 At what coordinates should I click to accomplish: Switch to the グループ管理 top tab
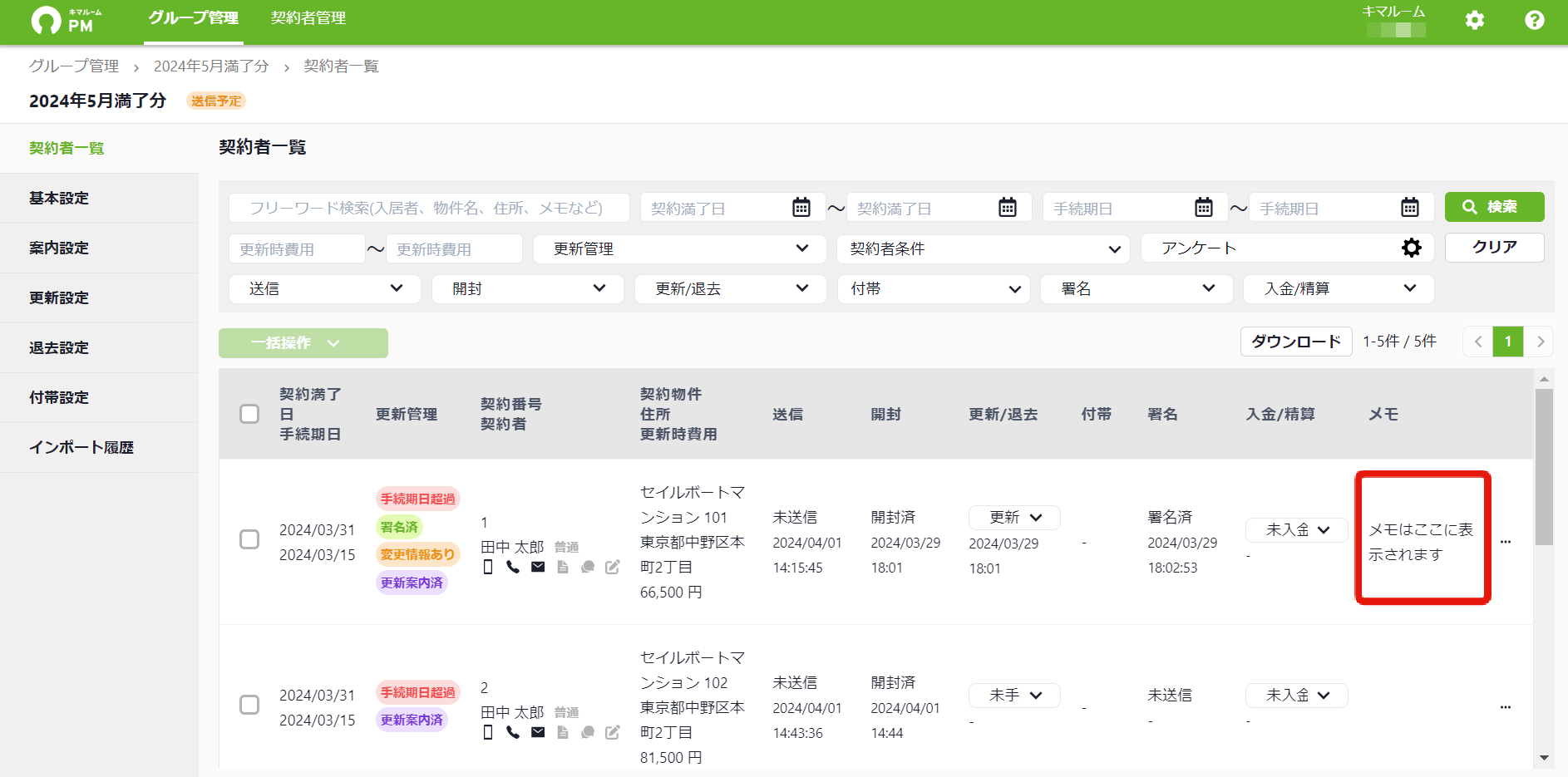click(x=194, y=18)
